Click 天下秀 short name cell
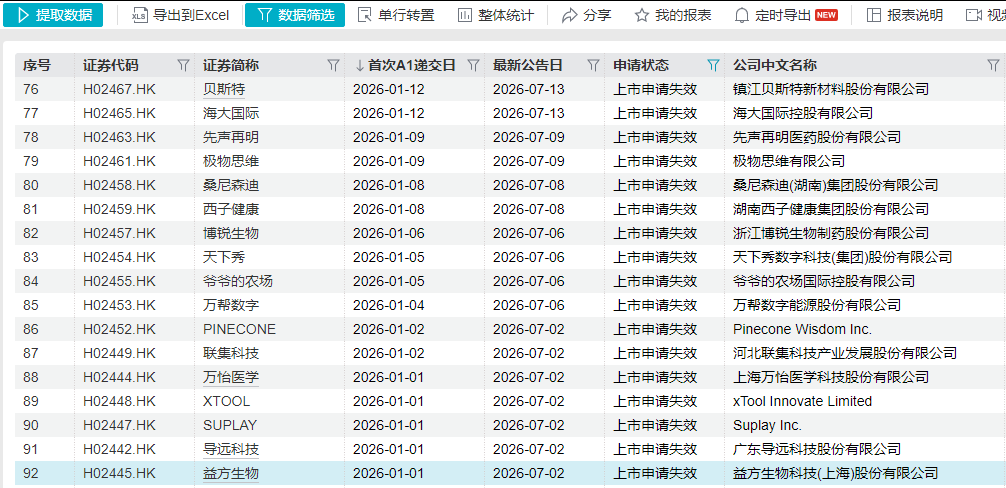Viewport: 1006px width, 488px height. click(x=224, y=257)
